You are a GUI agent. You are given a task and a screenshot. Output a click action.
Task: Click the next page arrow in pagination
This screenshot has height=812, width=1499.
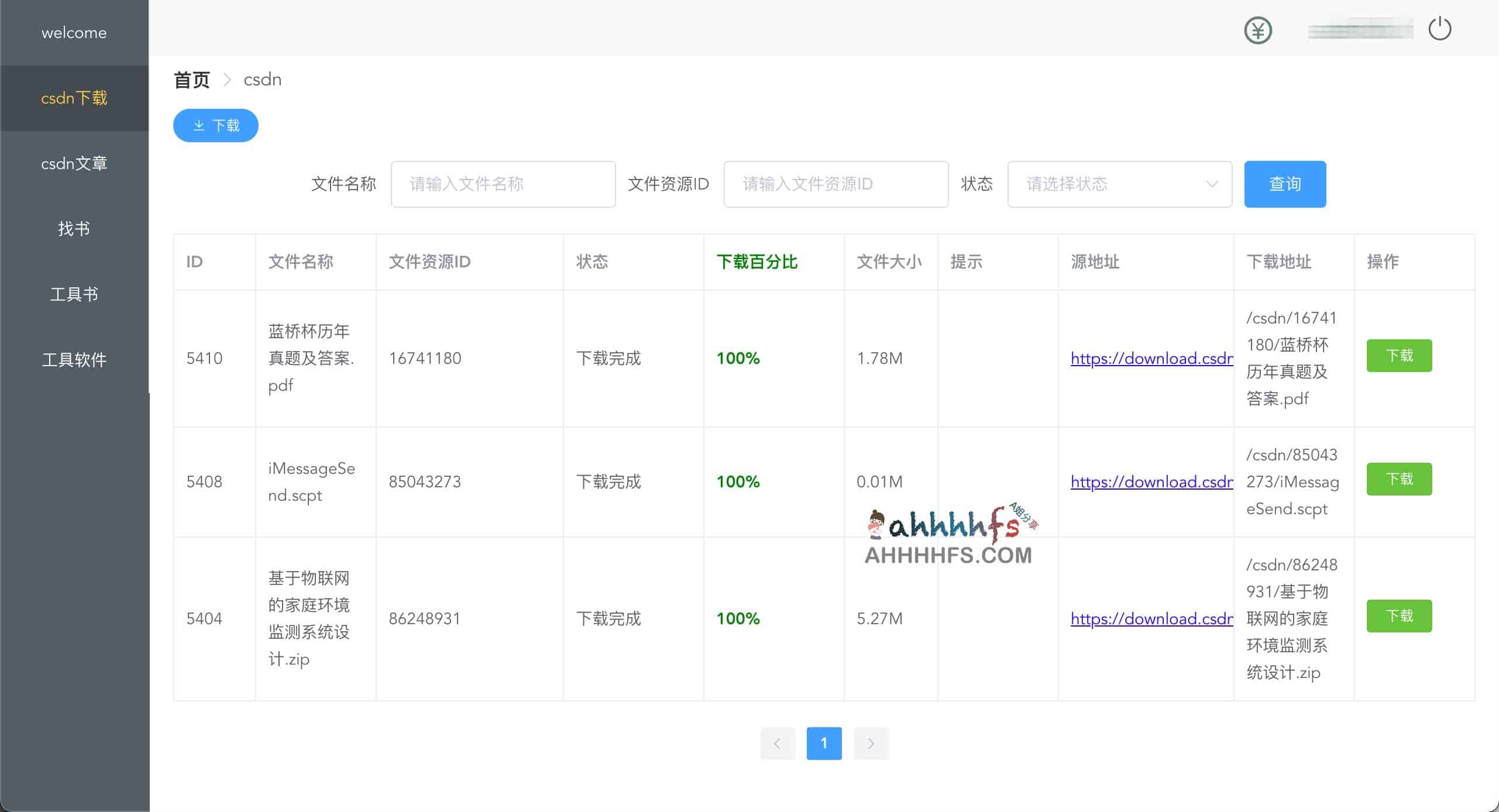click(871, 743)
